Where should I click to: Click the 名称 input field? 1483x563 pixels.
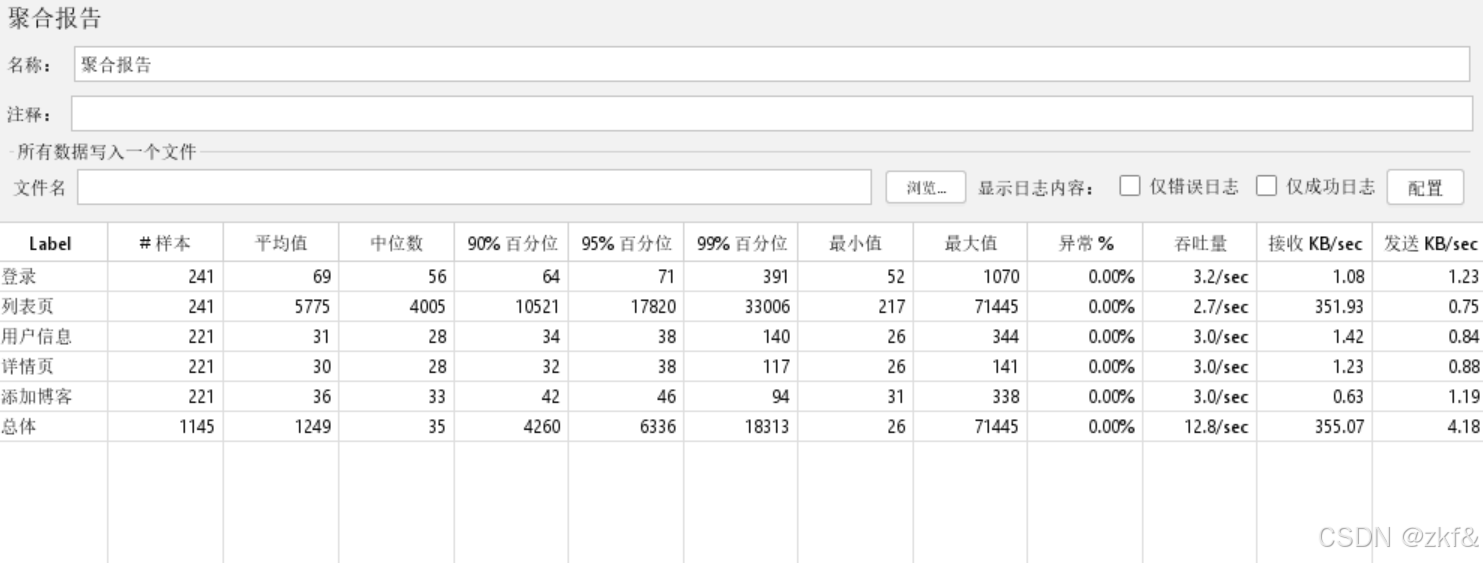click(x=772, y=64)
